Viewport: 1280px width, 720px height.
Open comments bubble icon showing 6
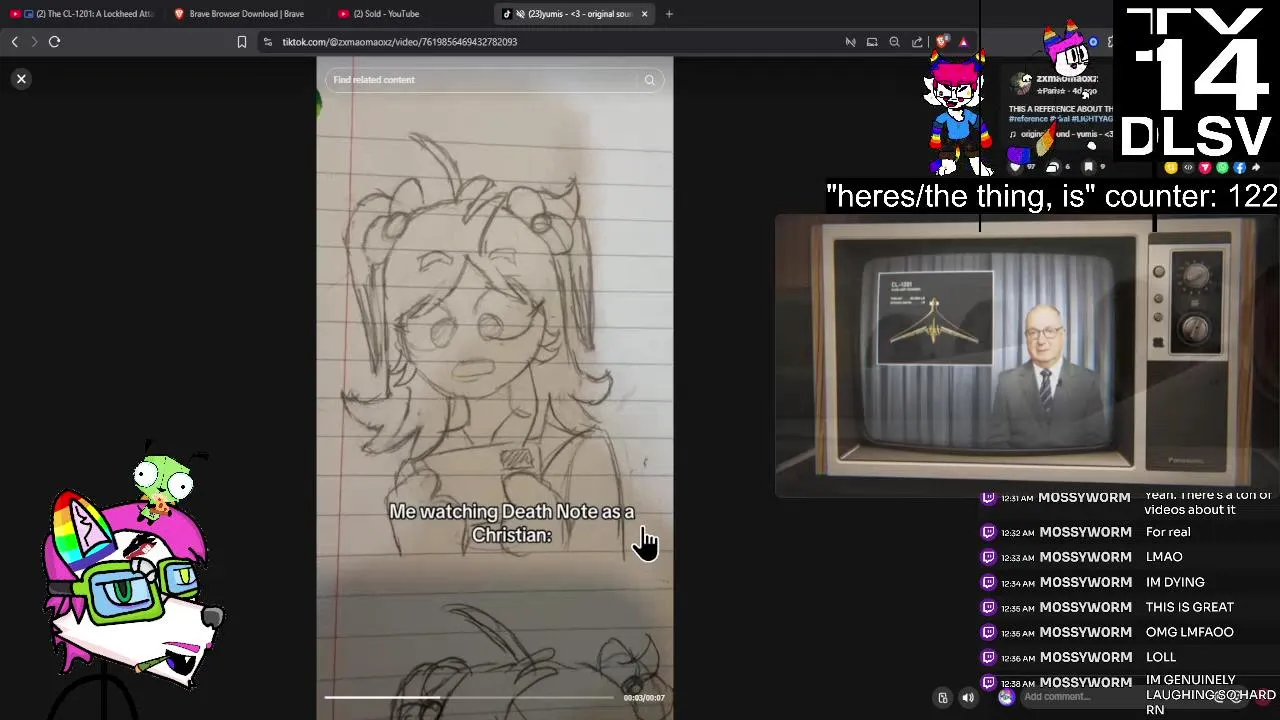coord(1052,167)
